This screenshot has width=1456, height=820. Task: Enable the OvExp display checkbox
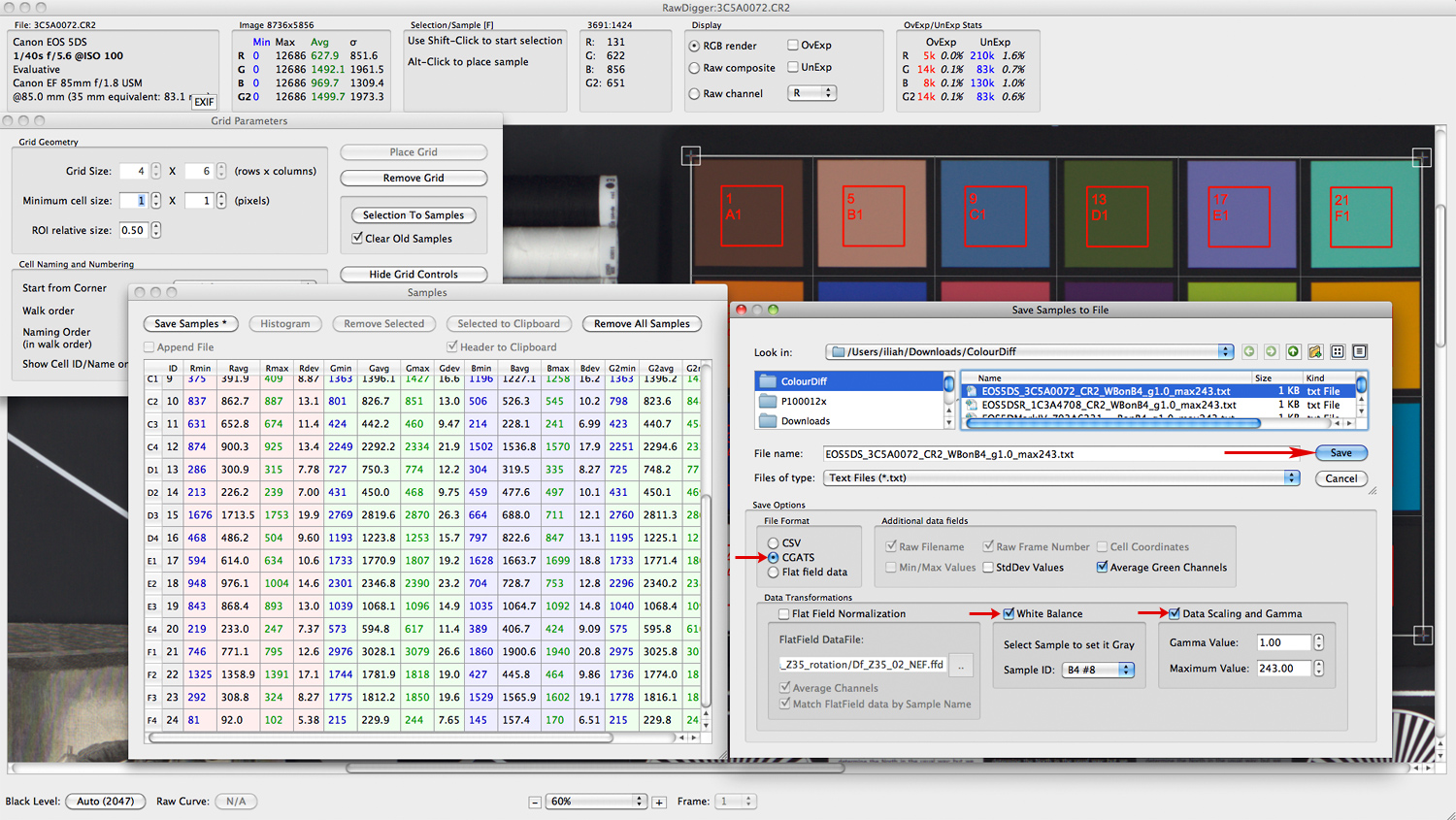coord(793,45)
